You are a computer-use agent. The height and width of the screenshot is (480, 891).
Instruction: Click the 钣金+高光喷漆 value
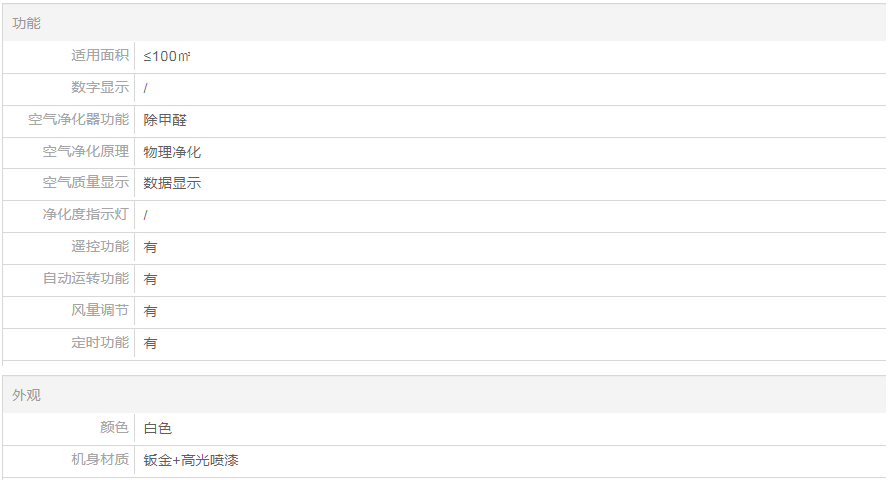click(191, 460)
